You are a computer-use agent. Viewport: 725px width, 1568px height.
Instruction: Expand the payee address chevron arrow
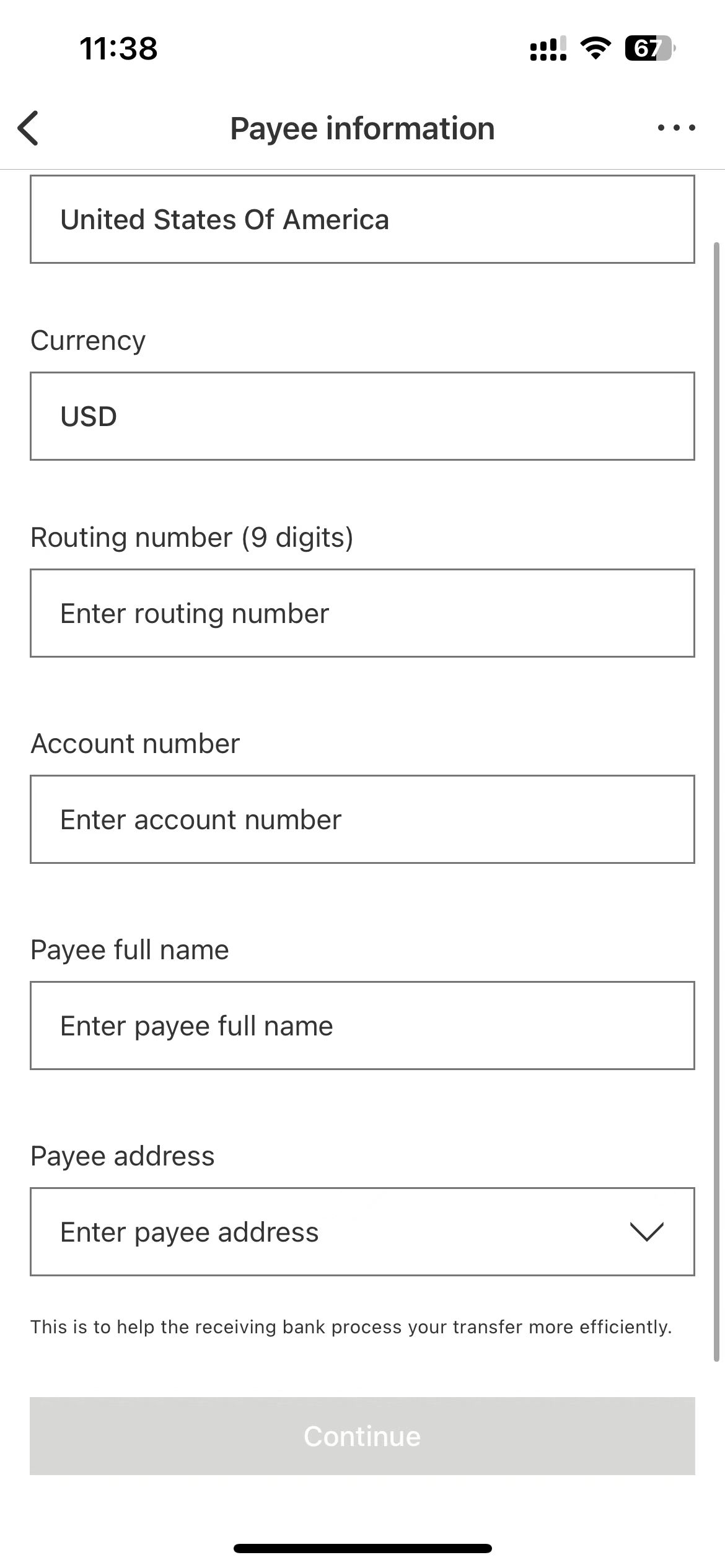[x=646, y=1232]
